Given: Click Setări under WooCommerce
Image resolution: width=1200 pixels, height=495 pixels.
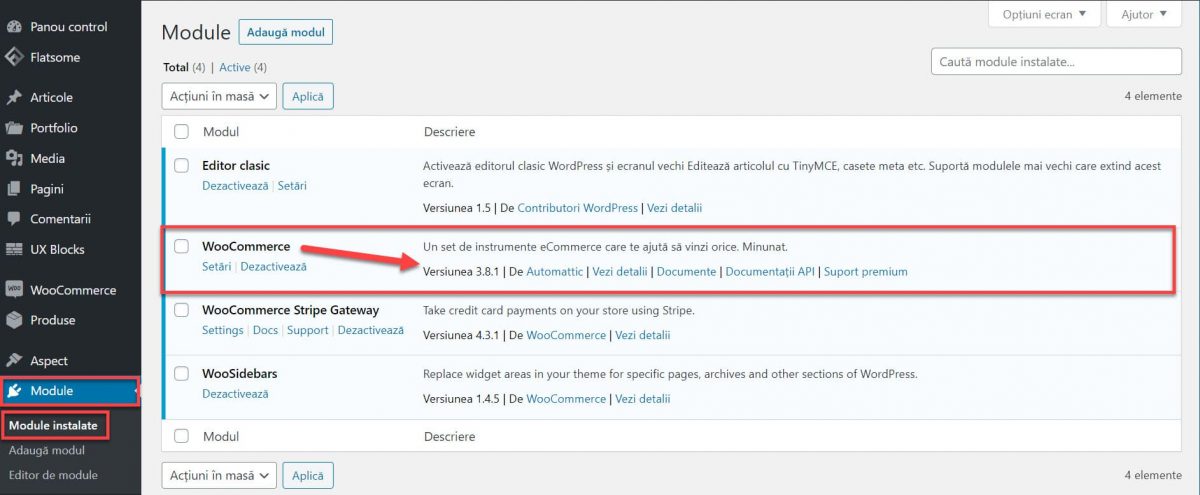Looking at the screenshot, I should click(217, 267).
